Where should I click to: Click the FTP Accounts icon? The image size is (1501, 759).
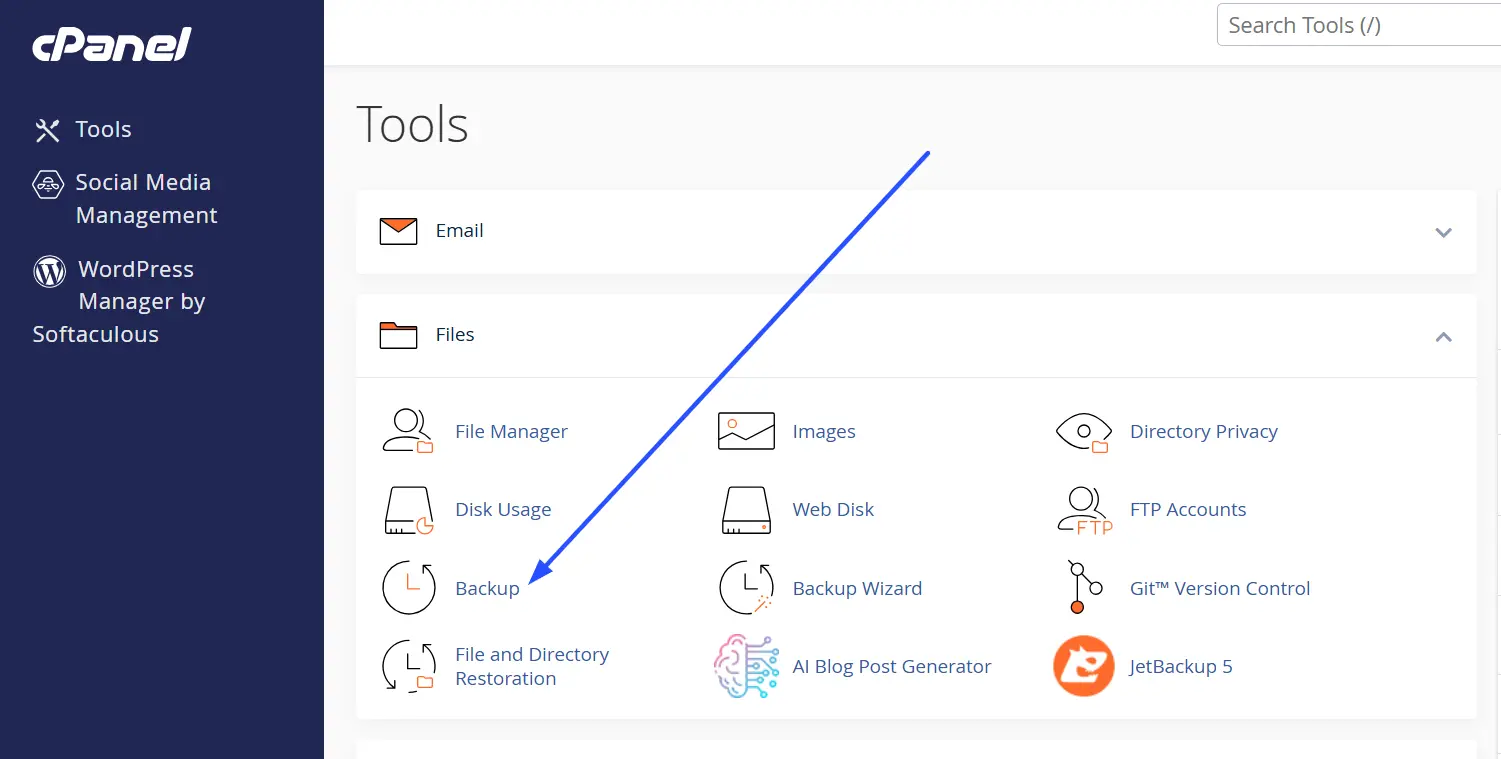1084,510
